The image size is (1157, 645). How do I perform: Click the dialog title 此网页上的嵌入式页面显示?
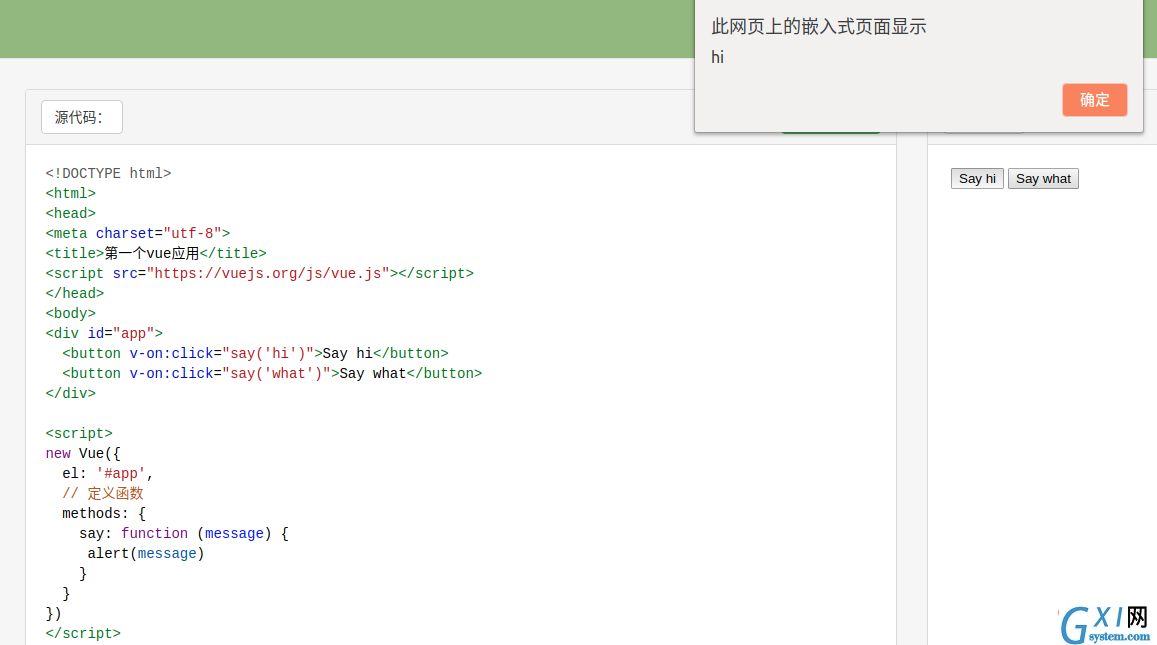[x=818, y=27]
